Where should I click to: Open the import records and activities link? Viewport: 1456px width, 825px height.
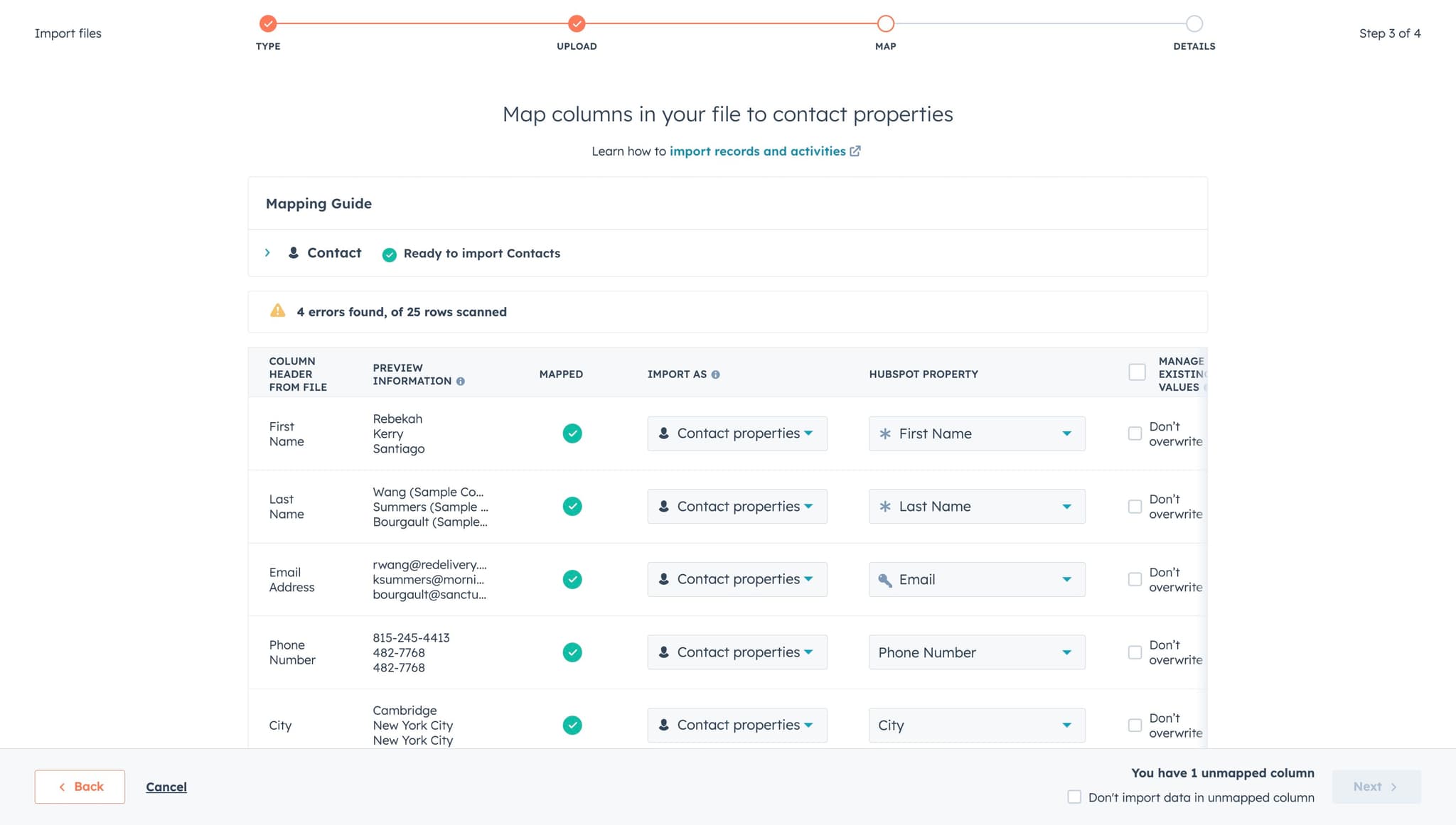(x=757, y=151)
